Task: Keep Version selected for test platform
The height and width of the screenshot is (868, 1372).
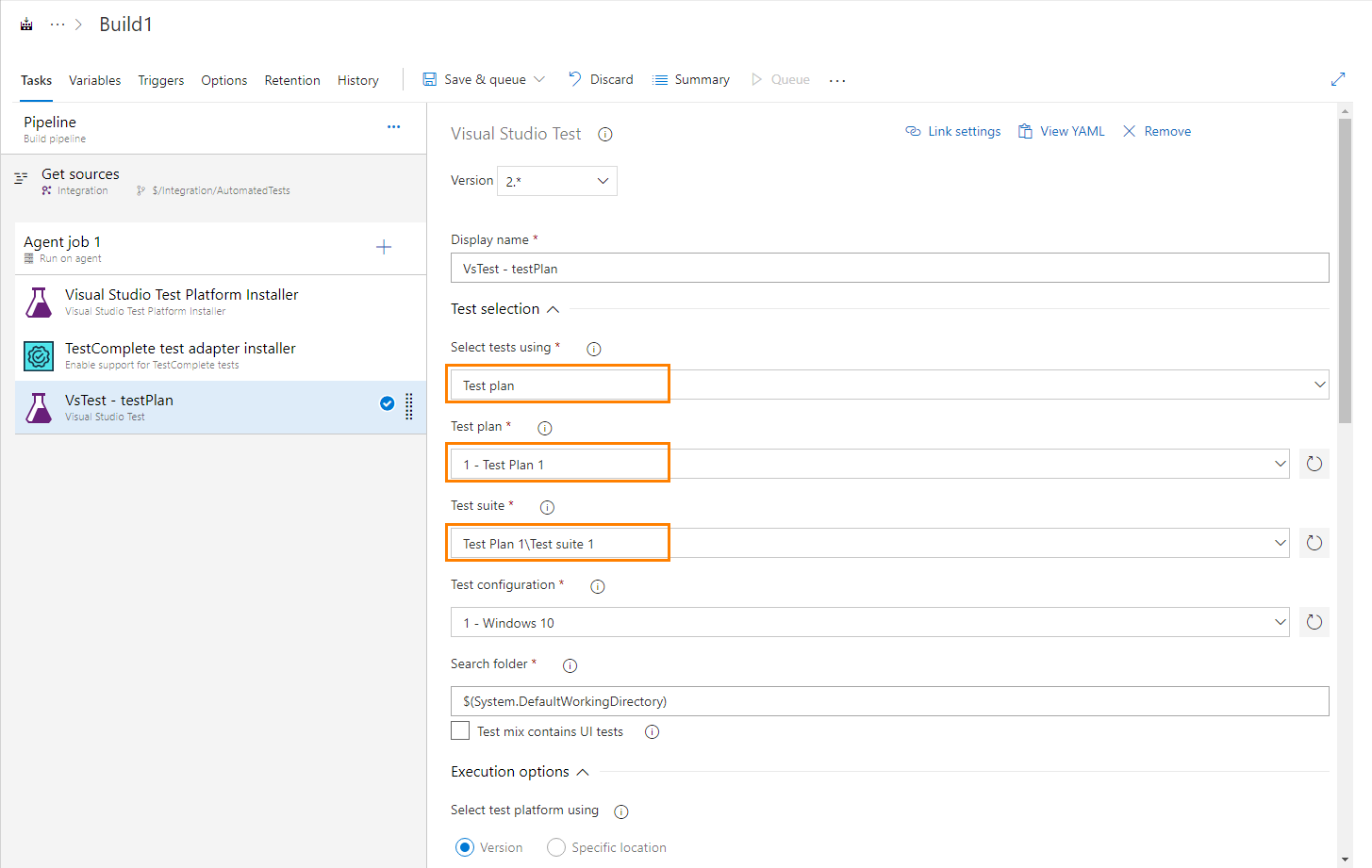Action: (464, 846)
